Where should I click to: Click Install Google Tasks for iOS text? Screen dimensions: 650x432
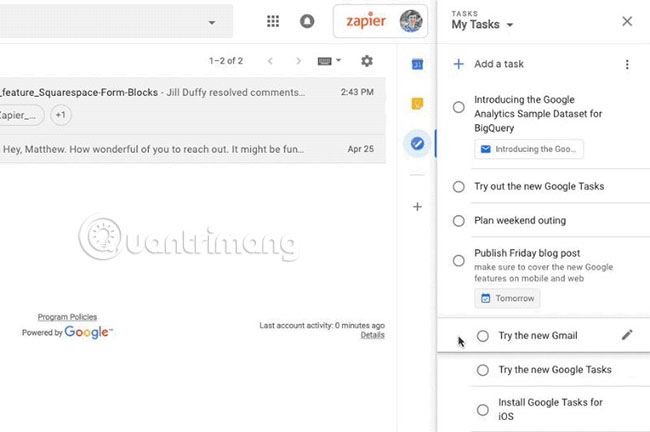click(550, 409)
